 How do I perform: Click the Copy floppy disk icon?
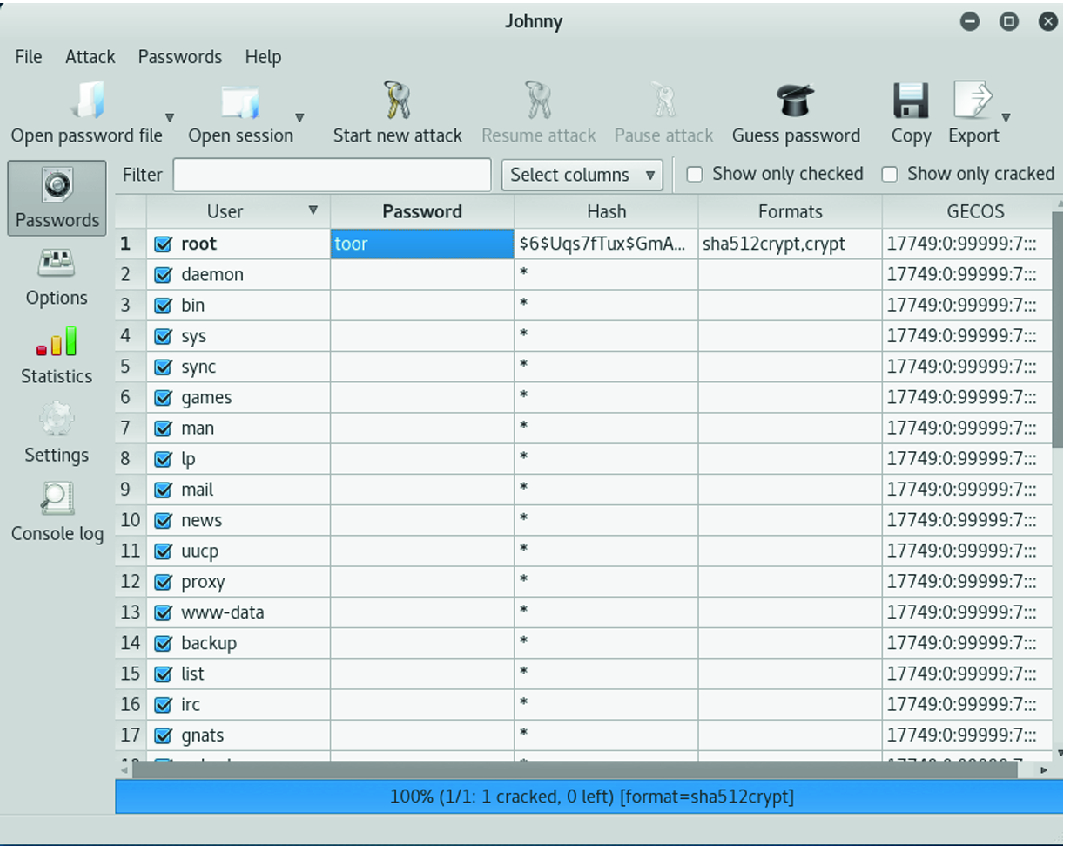click(x=910, y=100)
